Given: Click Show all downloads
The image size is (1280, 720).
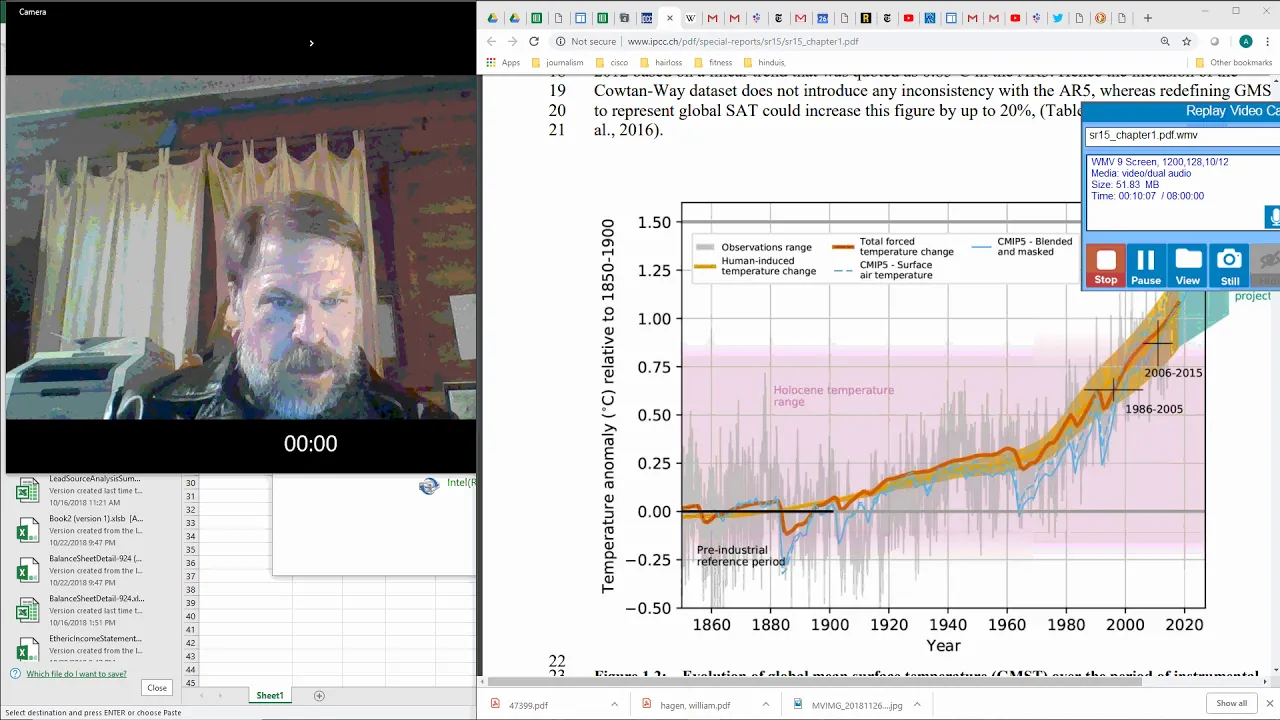Looking at the screenshot, I should [1231, 703].
